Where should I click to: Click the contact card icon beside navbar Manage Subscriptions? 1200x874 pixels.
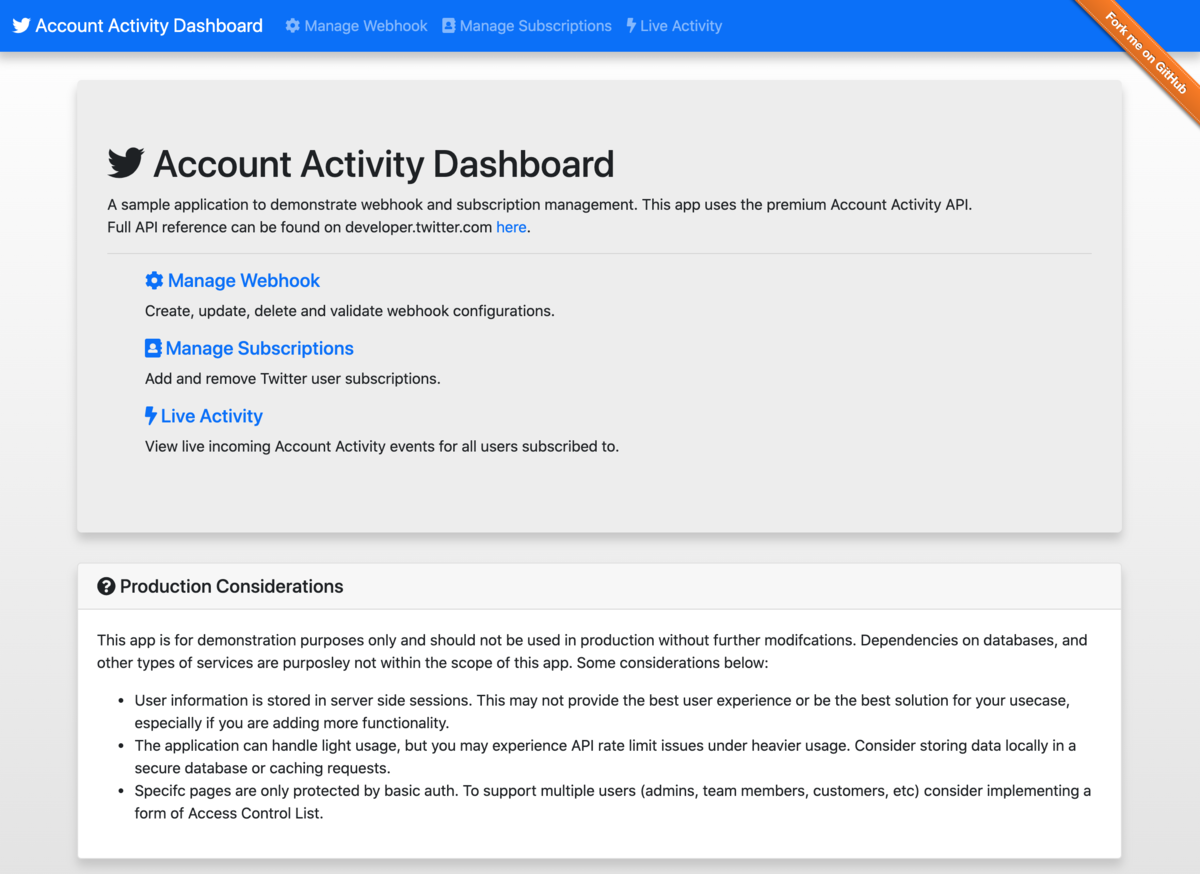click(448, 26)
